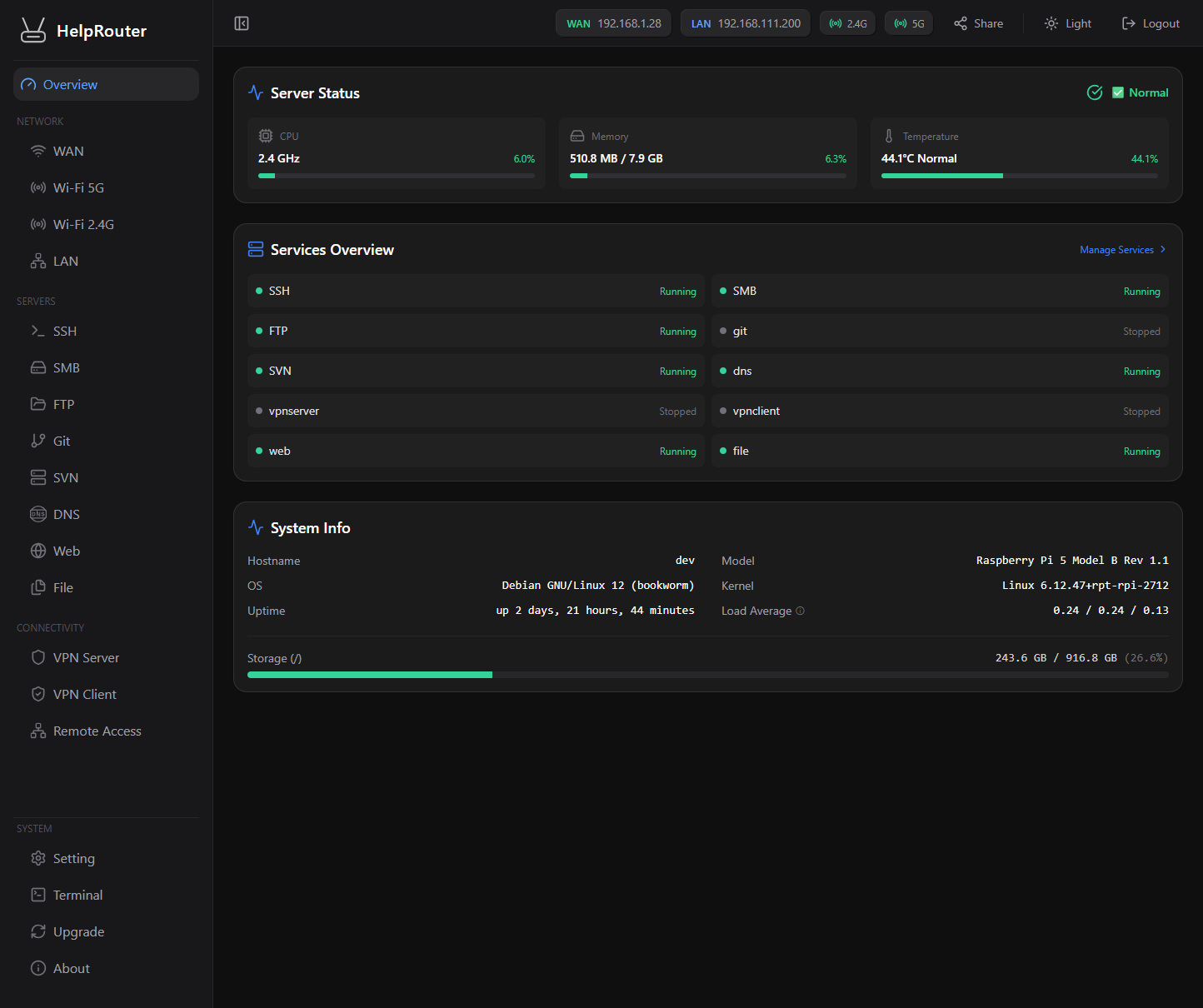Click the Share icon in top bar

pyautogui.click(x=960, y=22)
